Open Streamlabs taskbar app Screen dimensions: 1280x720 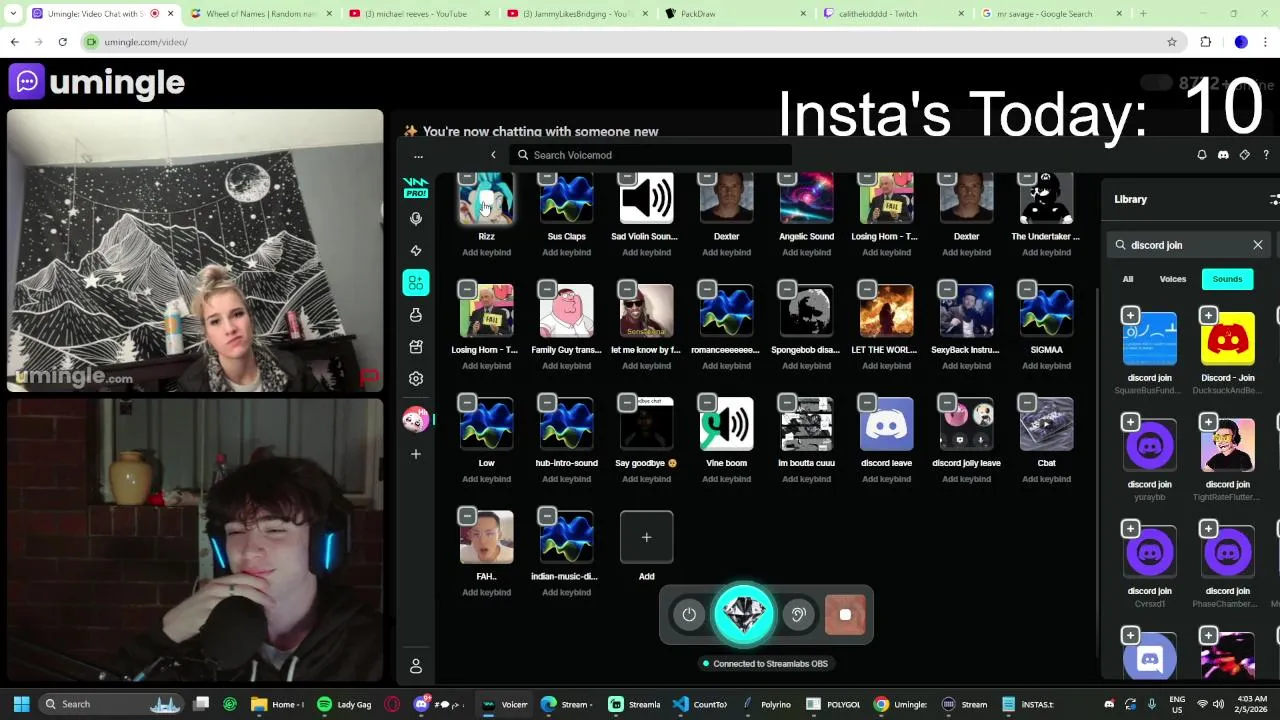click(x=633, y=704)
